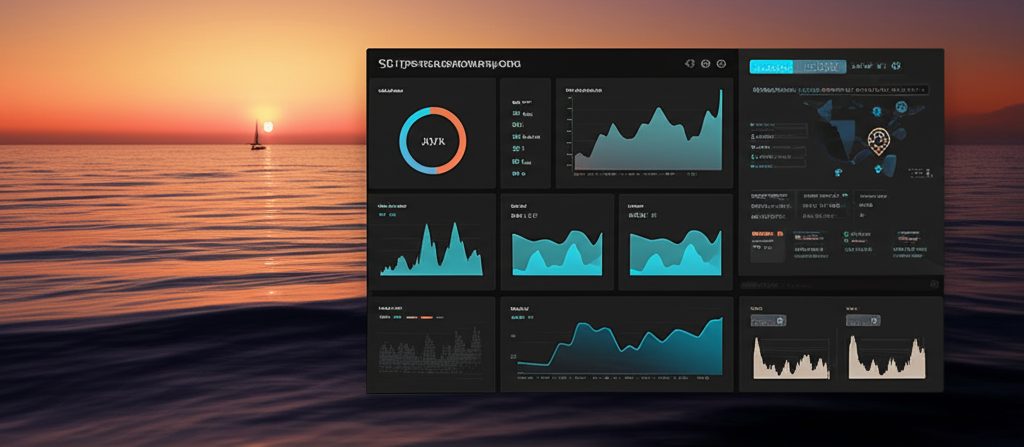Click the first icon in the dashboard header
1024x447 pixels.
[x=689, y=63]
